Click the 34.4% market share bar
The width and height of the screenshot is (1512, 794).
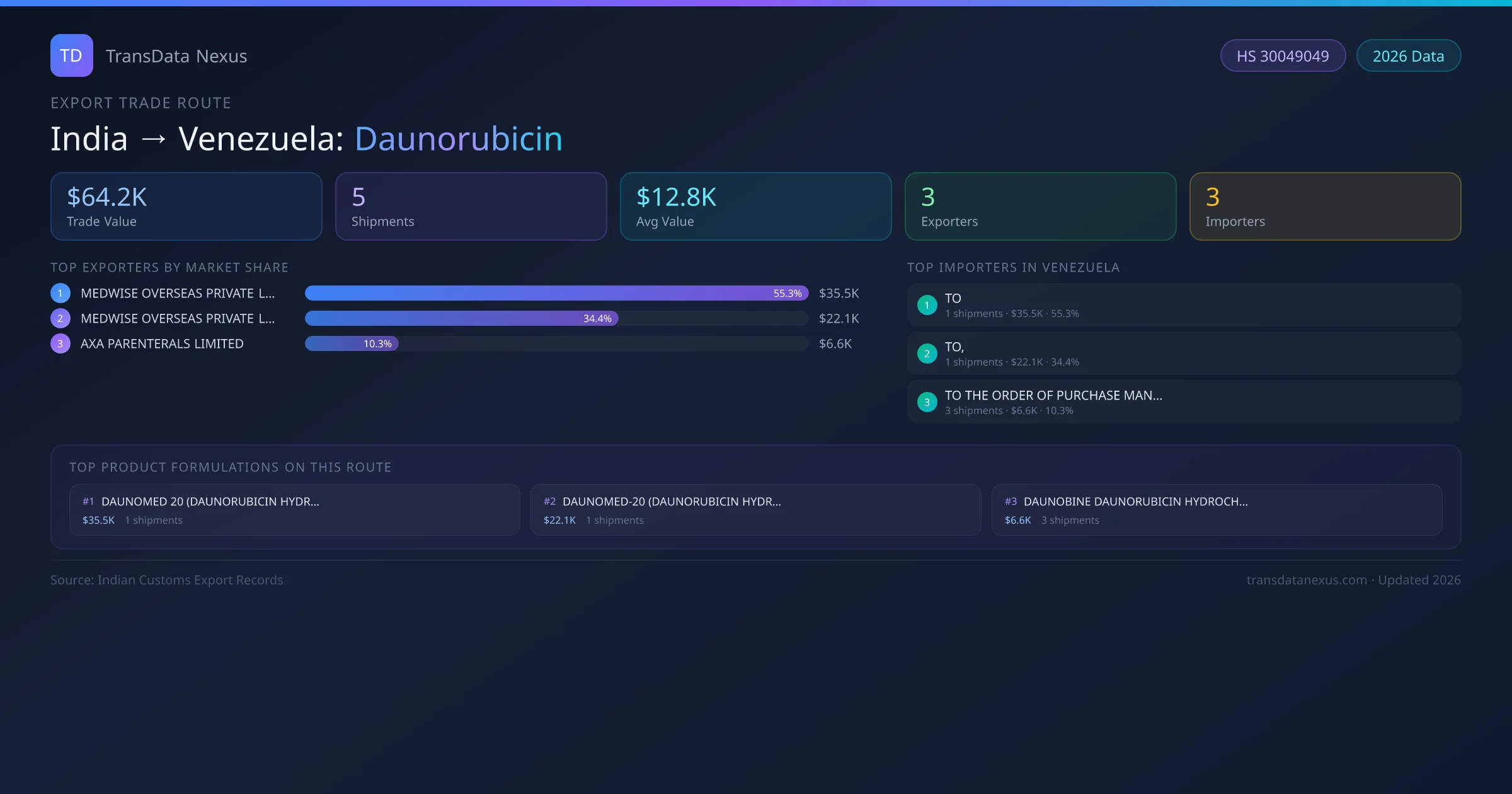point(461,318)
